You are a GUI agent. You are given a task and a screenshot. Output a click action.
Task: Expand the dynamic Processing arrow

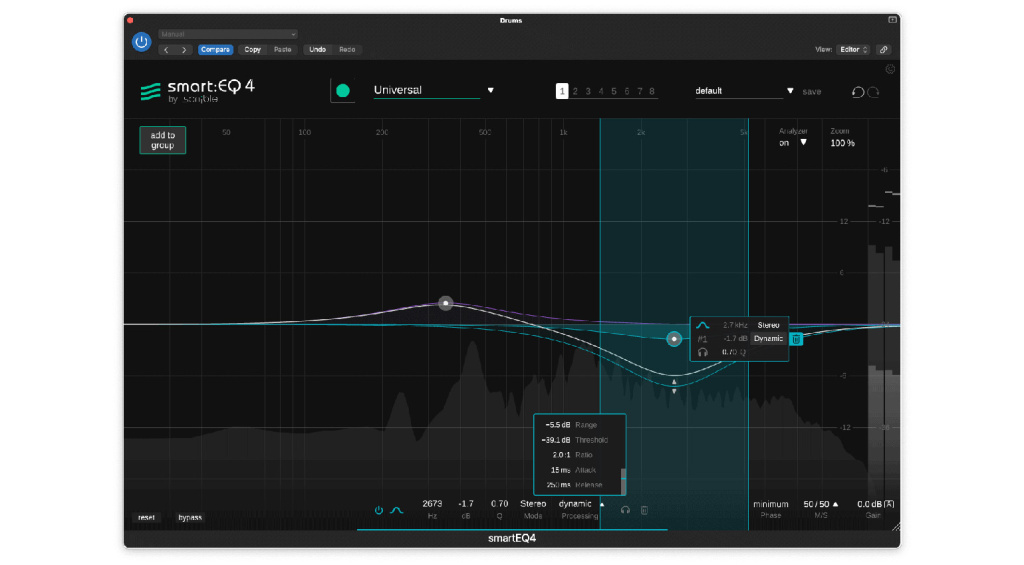pos(602,504)
